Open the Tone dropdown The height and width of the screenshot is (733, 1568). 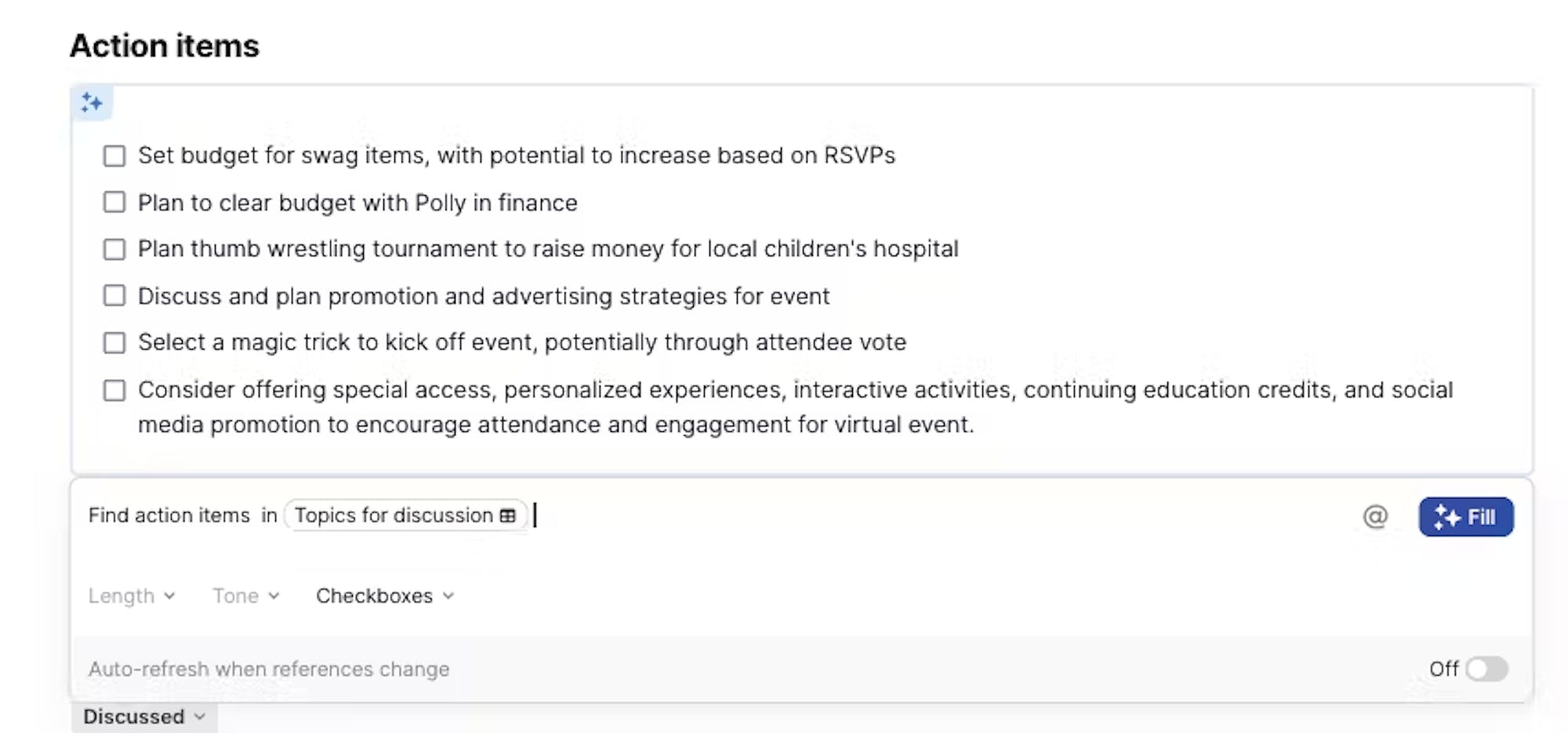click(x=245, y=596)
